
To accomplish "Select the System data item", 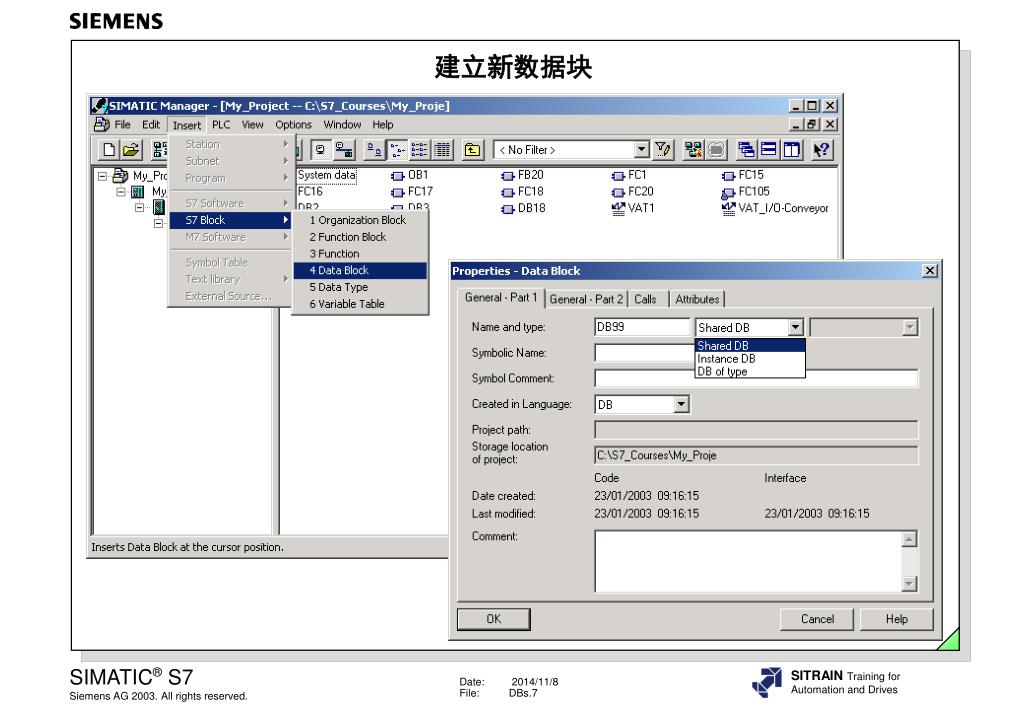I will 327,175.
